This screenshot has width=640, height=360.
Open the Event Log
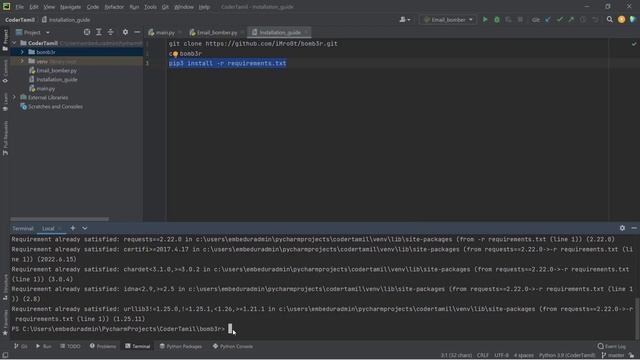coord(611,346)
